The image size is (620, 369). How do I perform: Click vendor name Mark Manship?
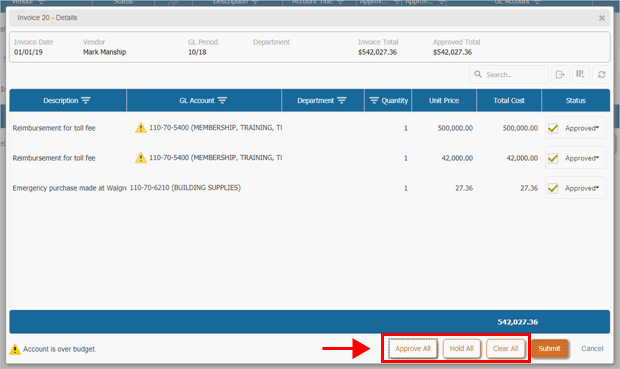[x=104, y=52]
